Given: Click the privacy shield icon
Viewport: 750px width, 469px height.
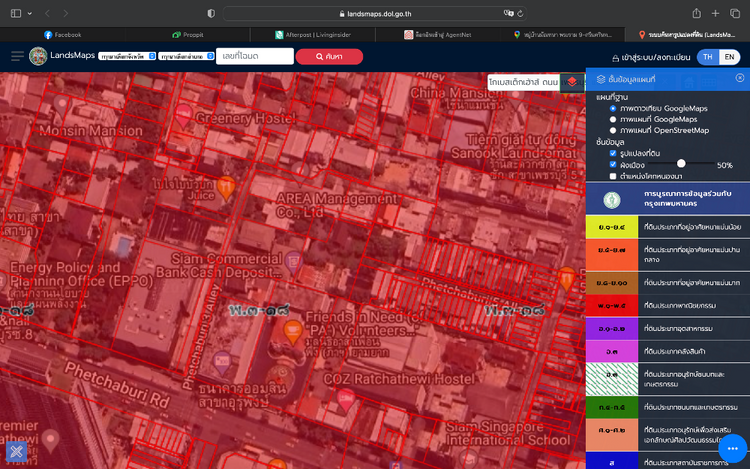Looking at the screenshot, I should (211, 13).
